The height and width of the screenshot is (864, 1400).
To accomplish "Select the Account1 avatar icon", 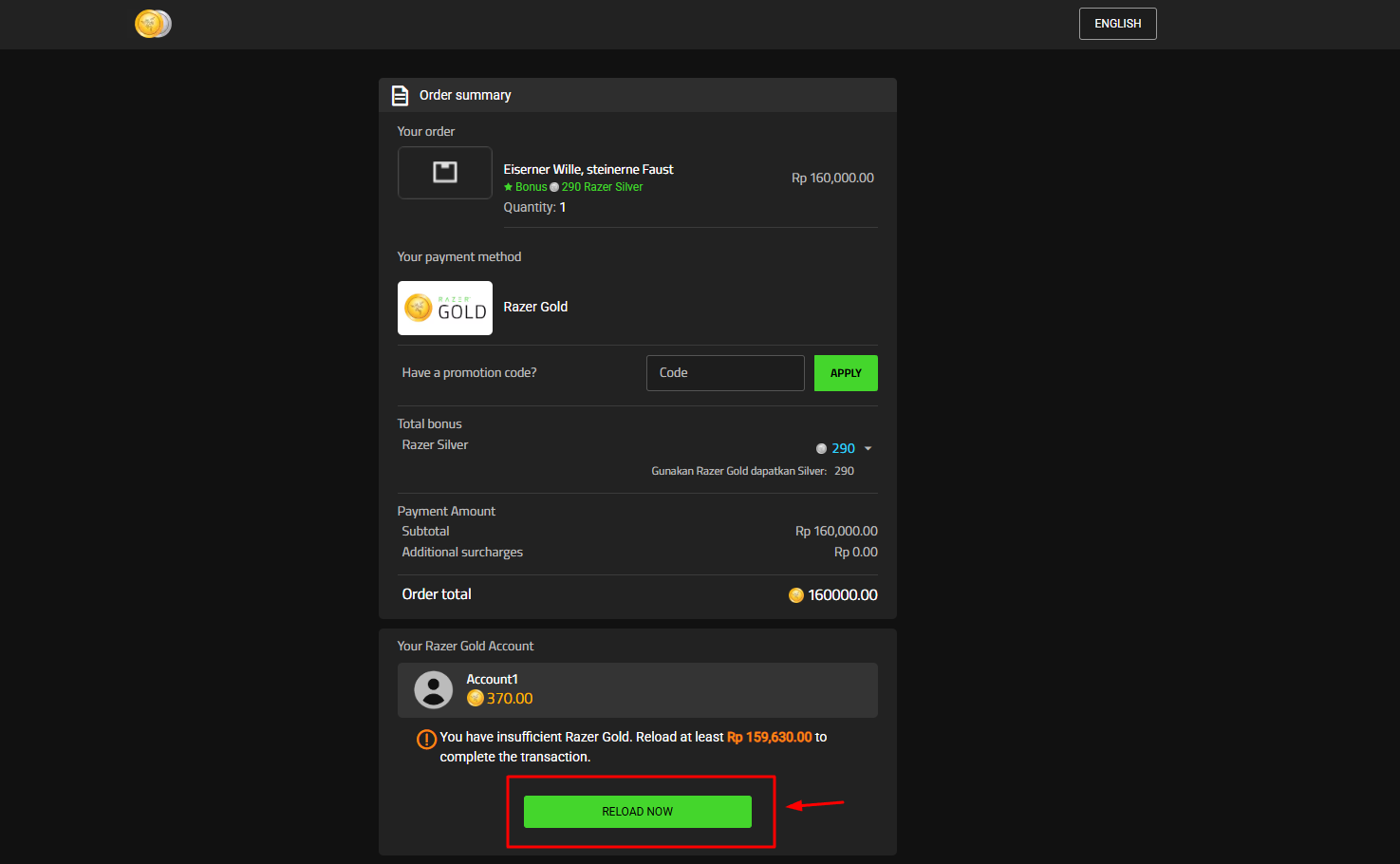I will click(434, 690).
